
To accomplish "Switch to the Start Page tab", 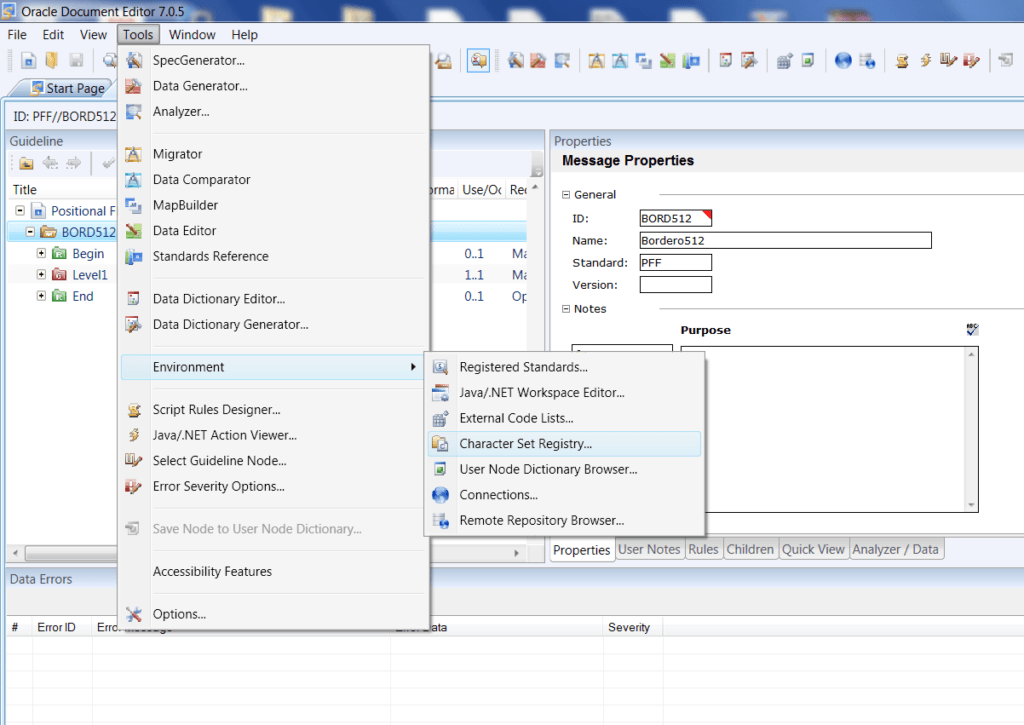I will point(70,88).
